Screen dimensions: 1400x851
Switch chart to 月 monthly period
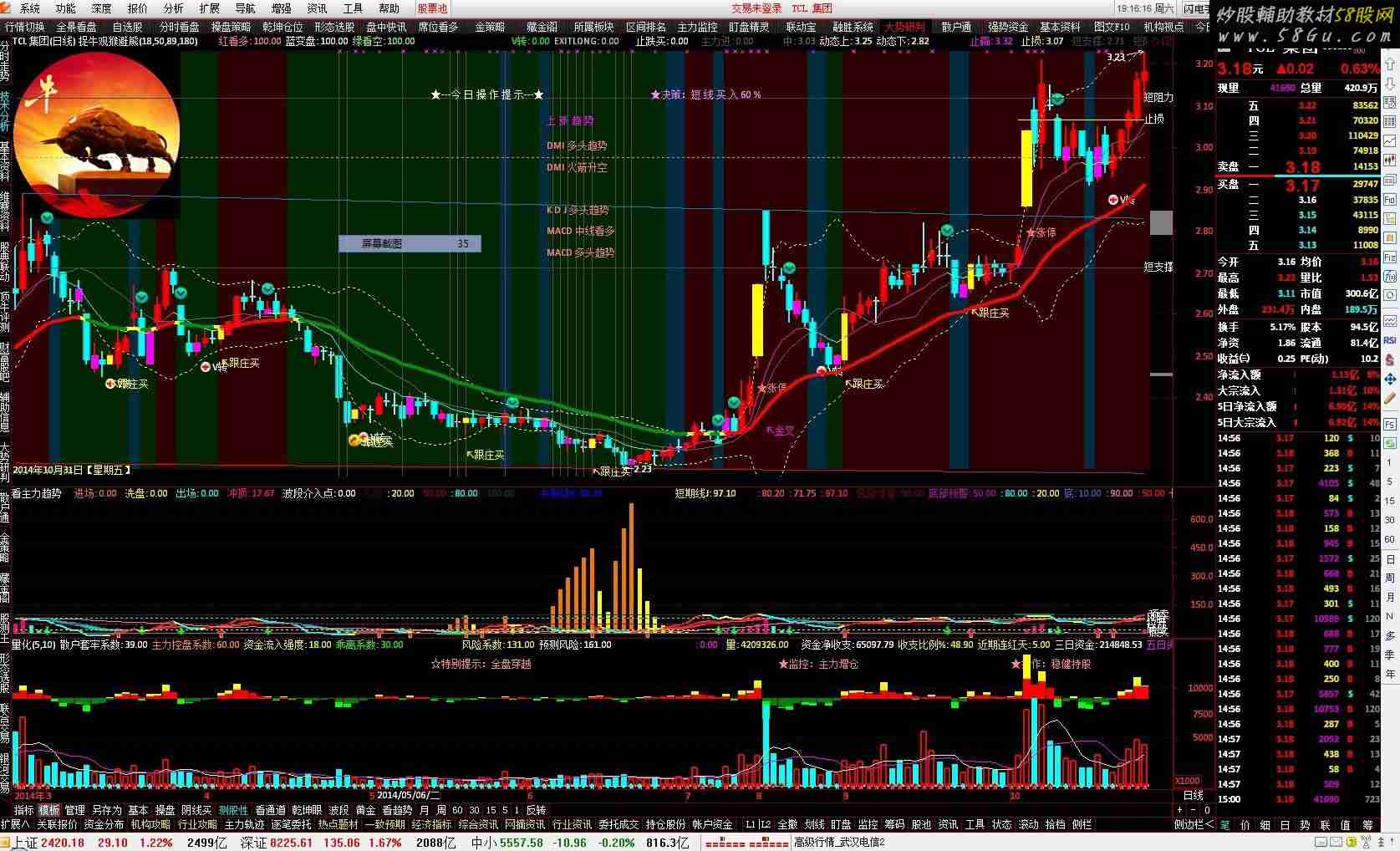[424, 810]
